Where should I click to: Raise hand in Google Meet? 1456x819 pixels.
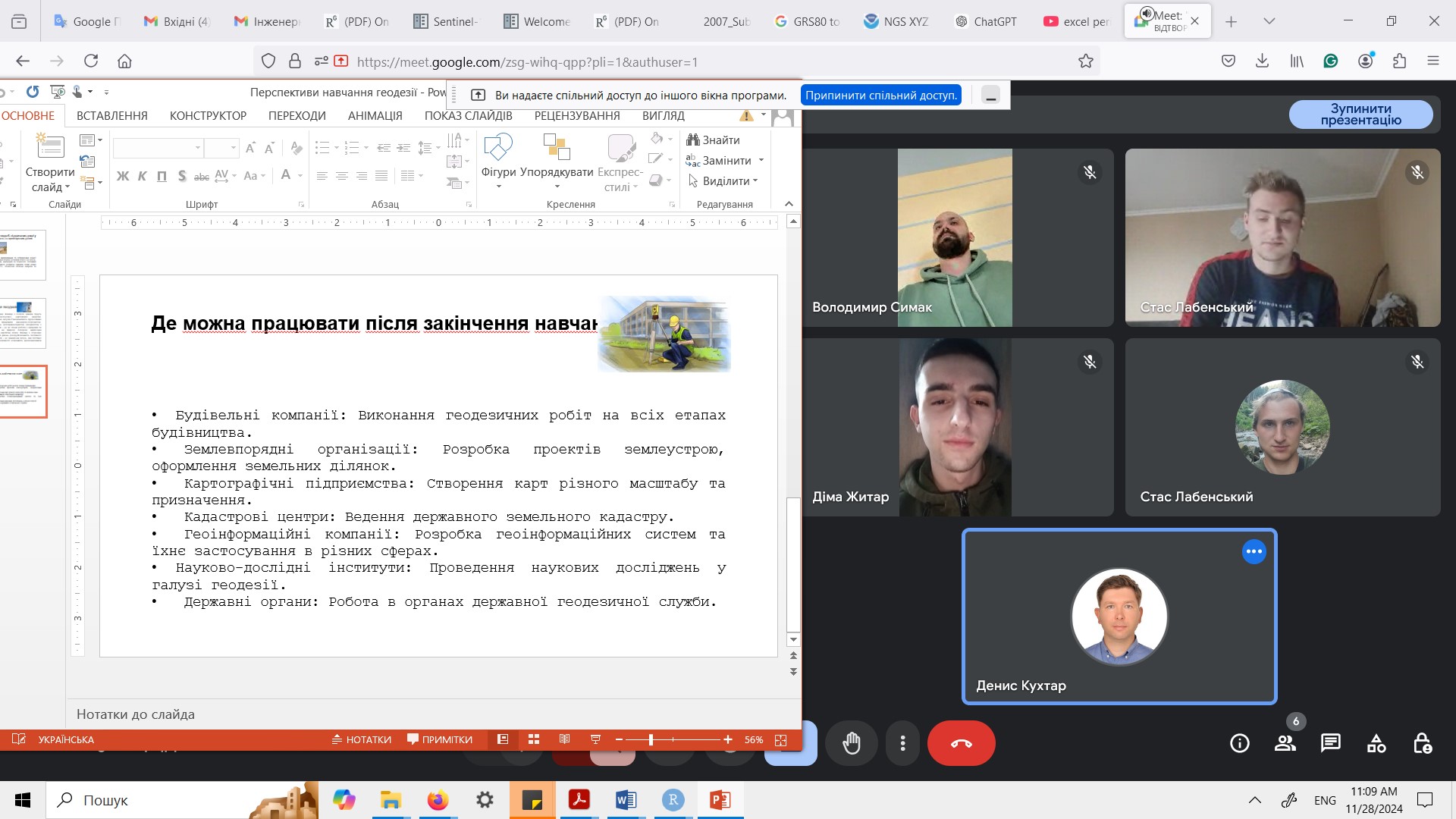(x=852, y=743)
